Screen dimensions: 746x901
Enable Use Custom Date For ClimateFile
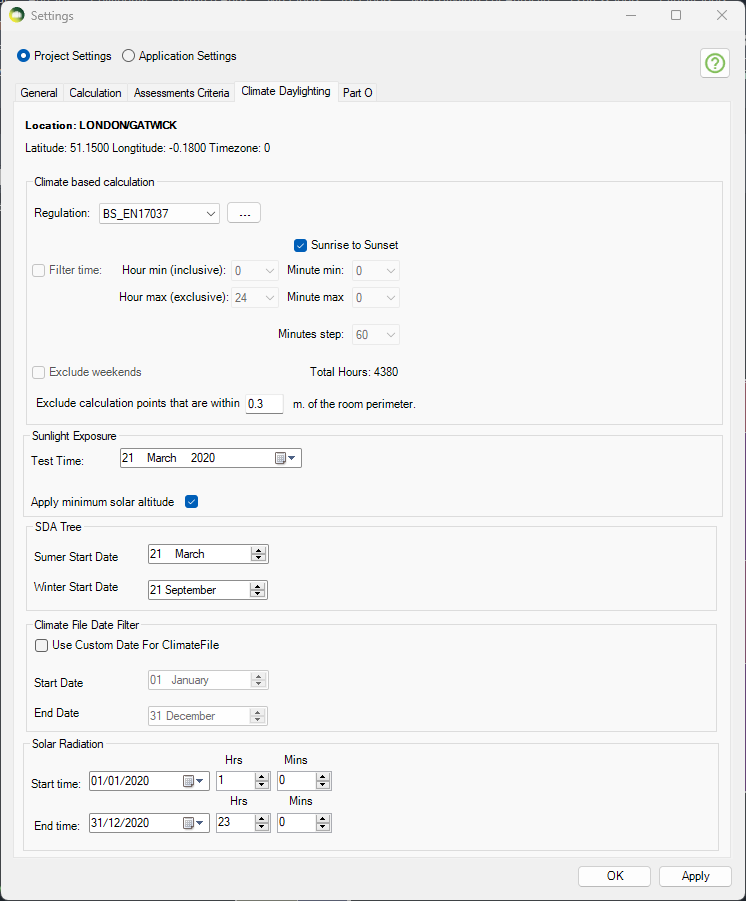click(42, 645)
